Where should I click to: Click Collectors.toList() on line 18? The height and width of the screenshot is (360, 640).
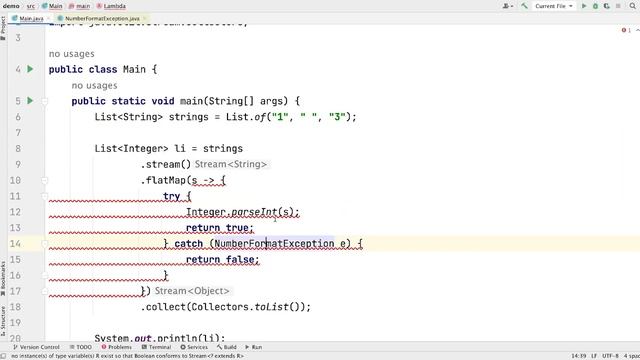(x=248, y=307)
